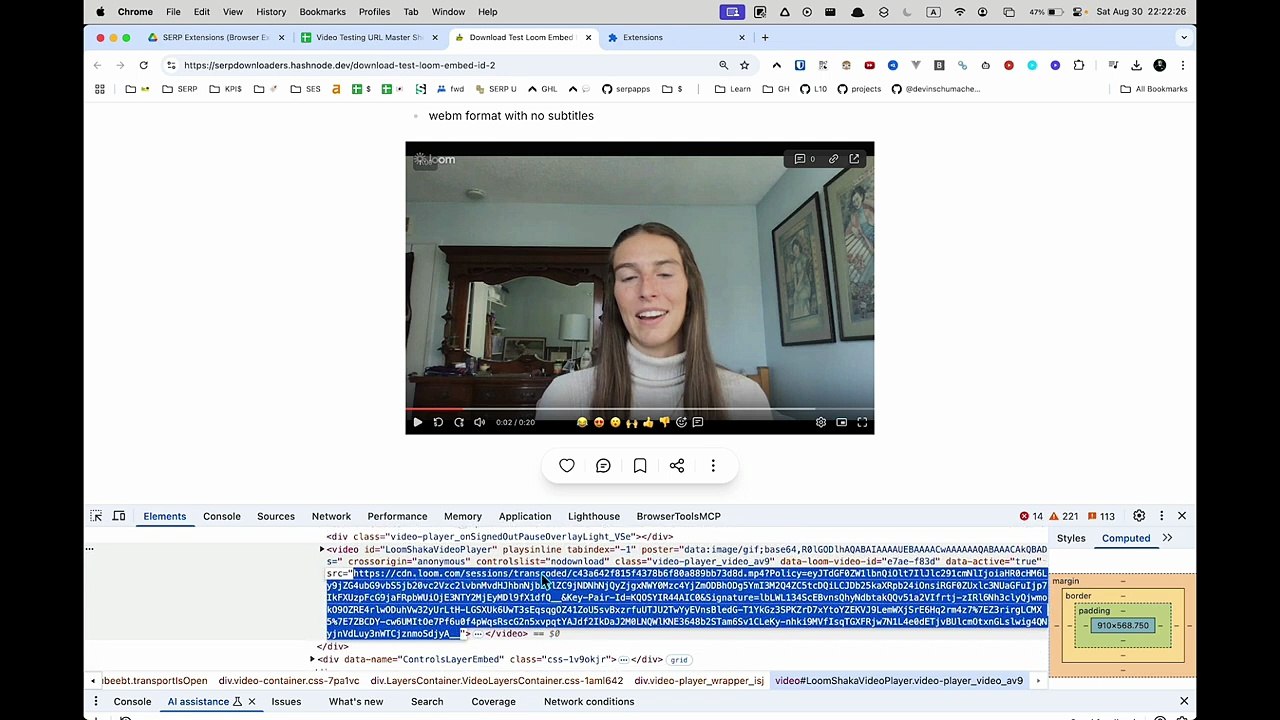
Task: Open the extensions puzzle icon
Action: pyautogui.click(x=1079, y=65)
